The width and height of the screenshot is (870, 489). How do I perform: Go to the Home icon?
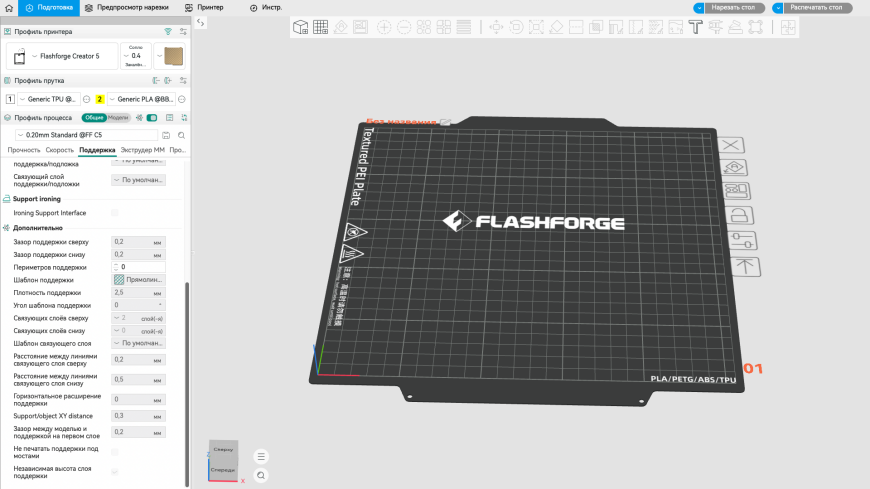coord(9,8)
